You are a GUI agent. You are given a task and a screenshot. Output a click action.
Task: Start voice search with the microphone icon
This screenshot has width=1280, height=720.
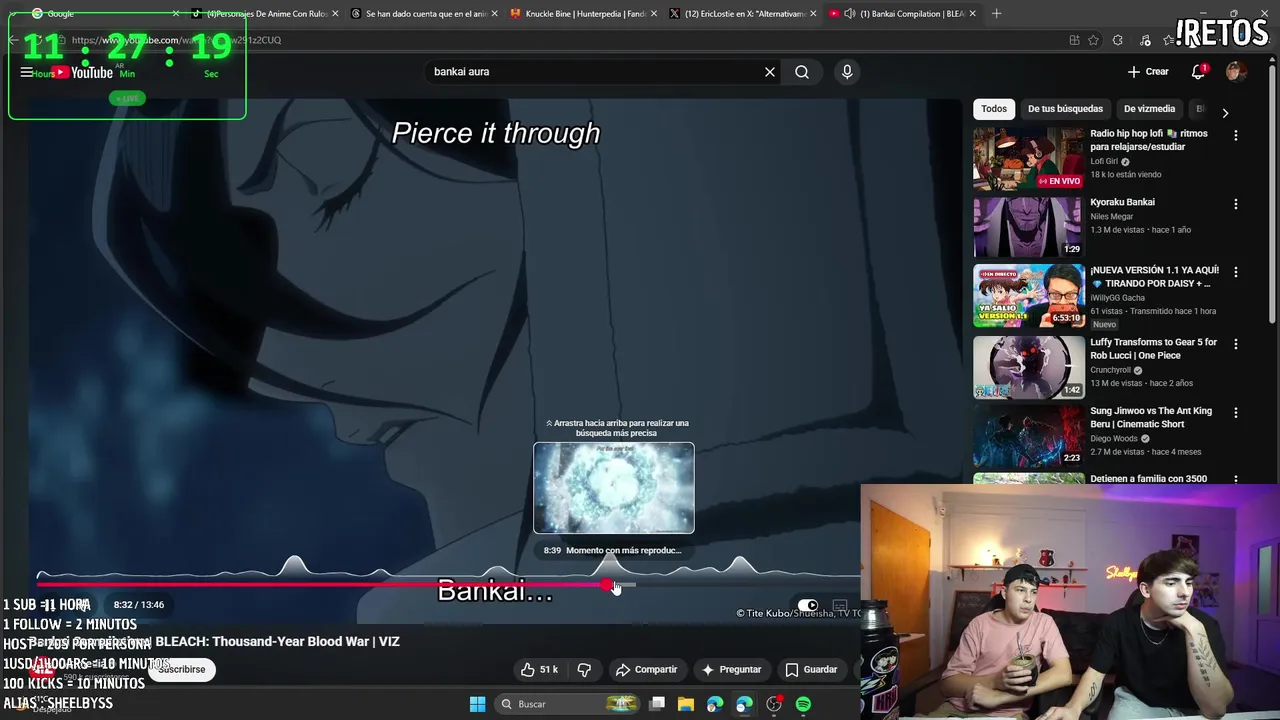click(847, 72)
